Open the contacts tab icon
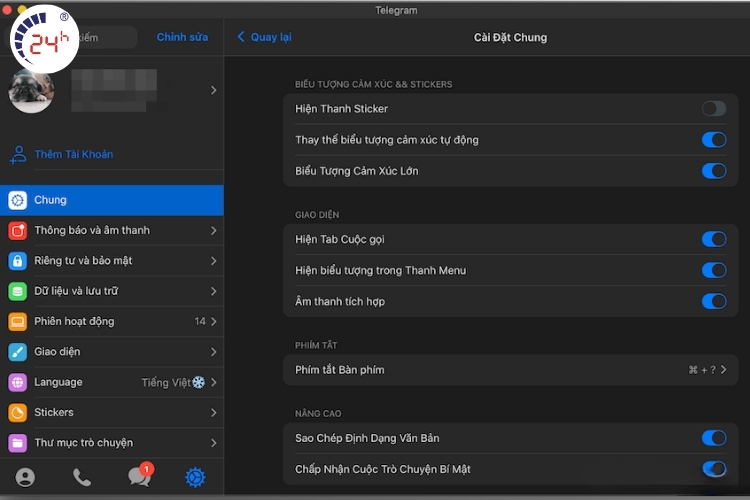The image size is (750, 500). click(x=25, y=477)
